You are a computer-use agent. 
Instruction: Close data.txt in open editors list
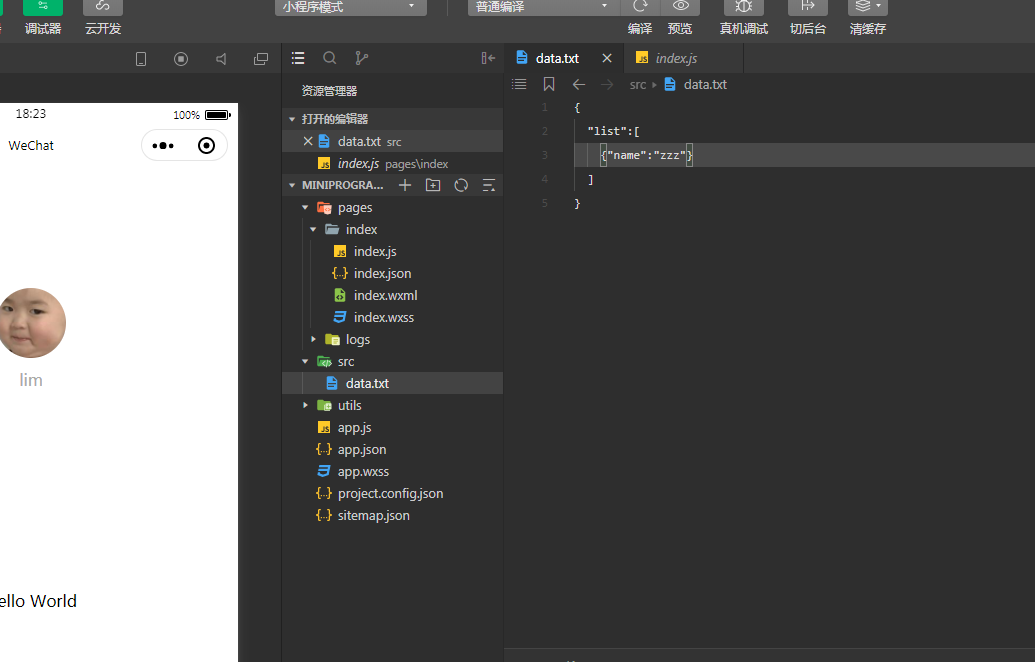(308, 141)
